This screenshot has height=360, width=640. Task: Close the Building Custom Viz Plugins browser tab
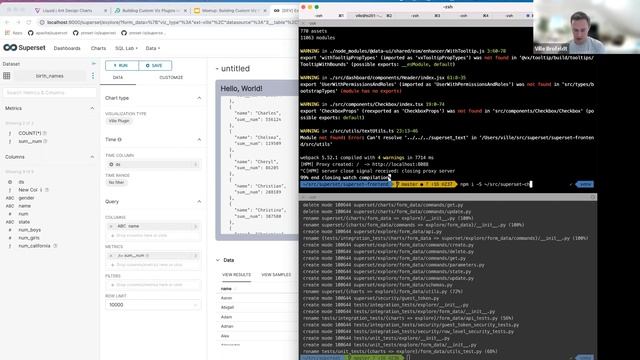coord(185,10)
